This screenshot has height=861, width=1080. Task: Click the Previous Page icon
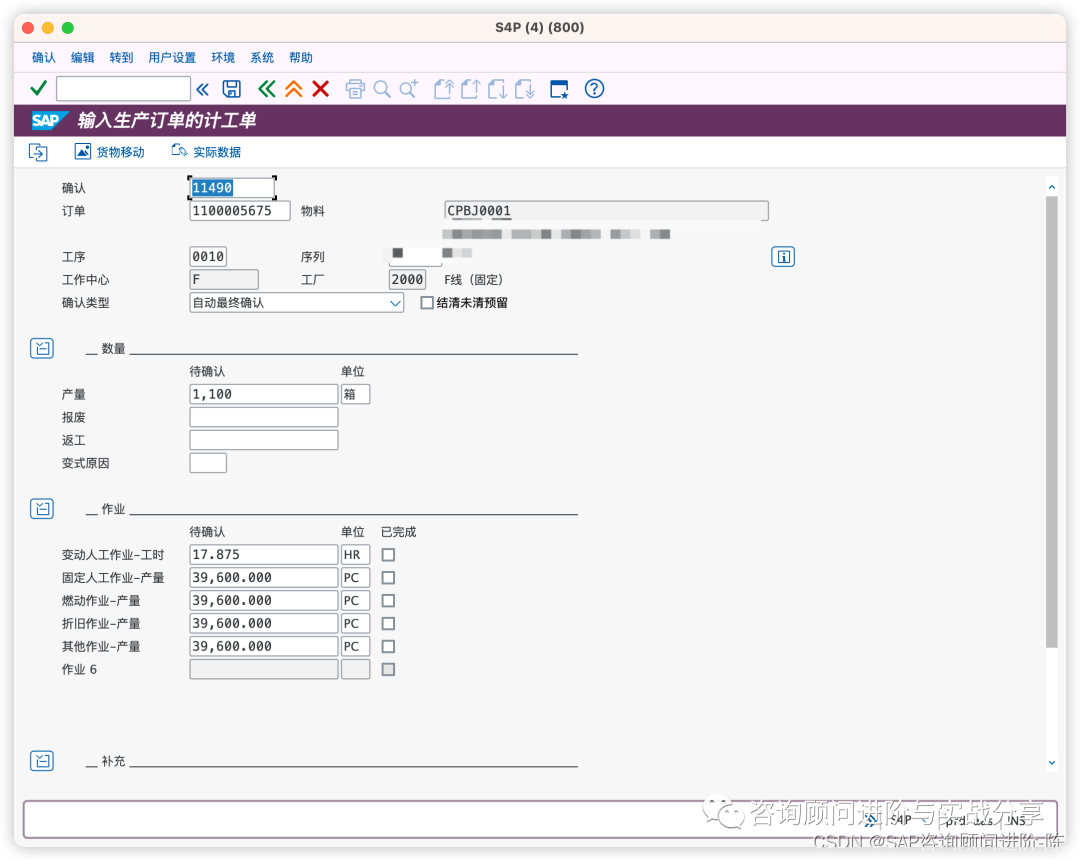click(x=470, y=89)
